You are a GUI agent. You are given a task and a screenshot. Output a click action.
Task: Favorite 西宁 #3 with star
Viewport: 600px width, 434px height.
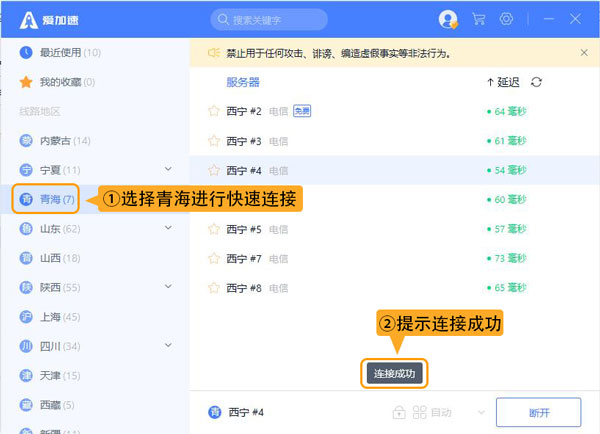click(214, 141)
